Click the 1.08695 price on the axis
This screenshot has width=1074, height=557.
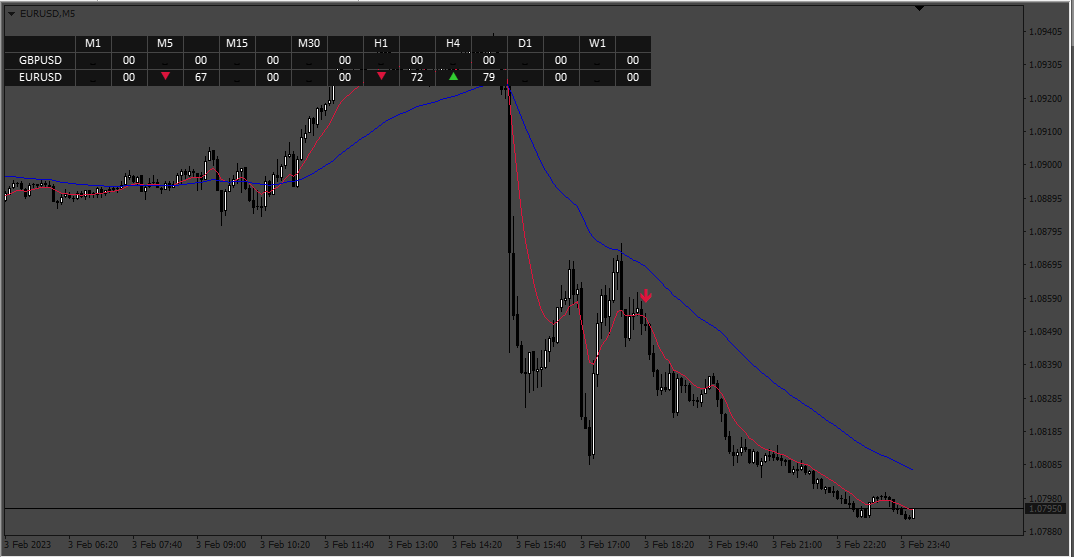tap(1045, 265)
